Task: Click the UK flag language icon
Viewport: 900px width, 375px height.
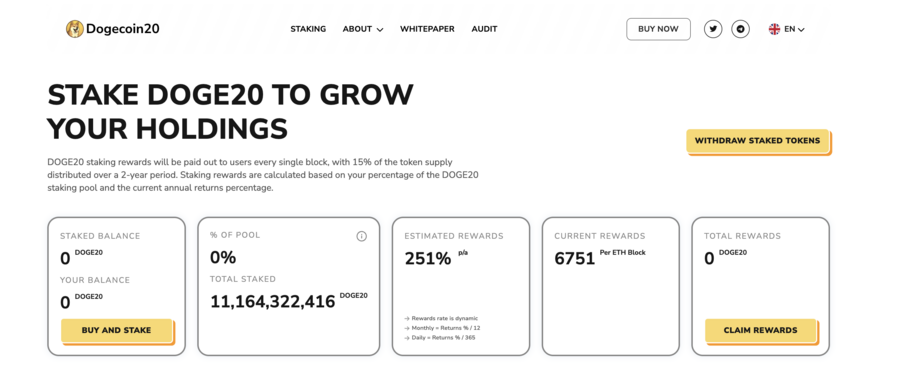Action: tap(774, 29)
